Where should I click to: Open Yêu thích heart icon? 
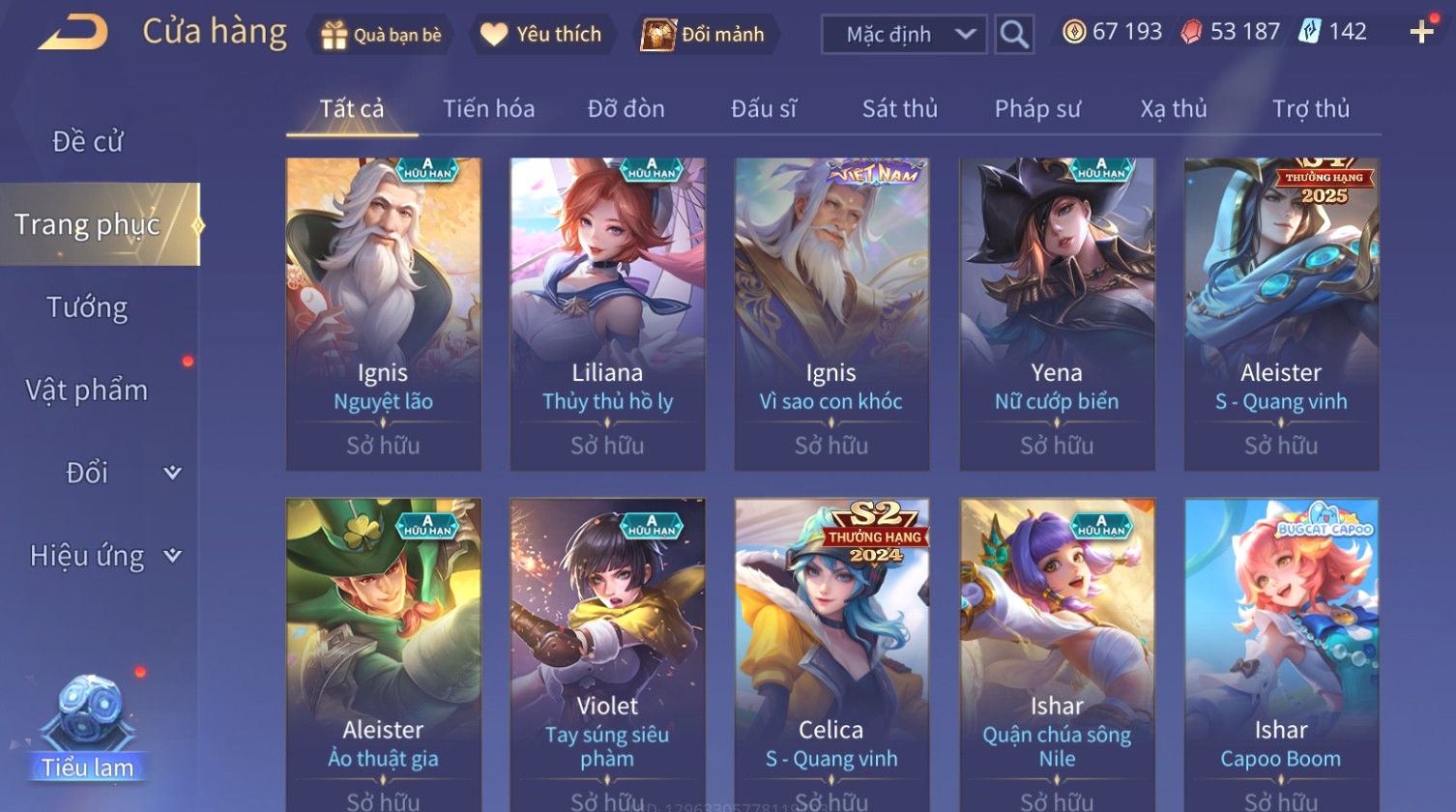494,35
